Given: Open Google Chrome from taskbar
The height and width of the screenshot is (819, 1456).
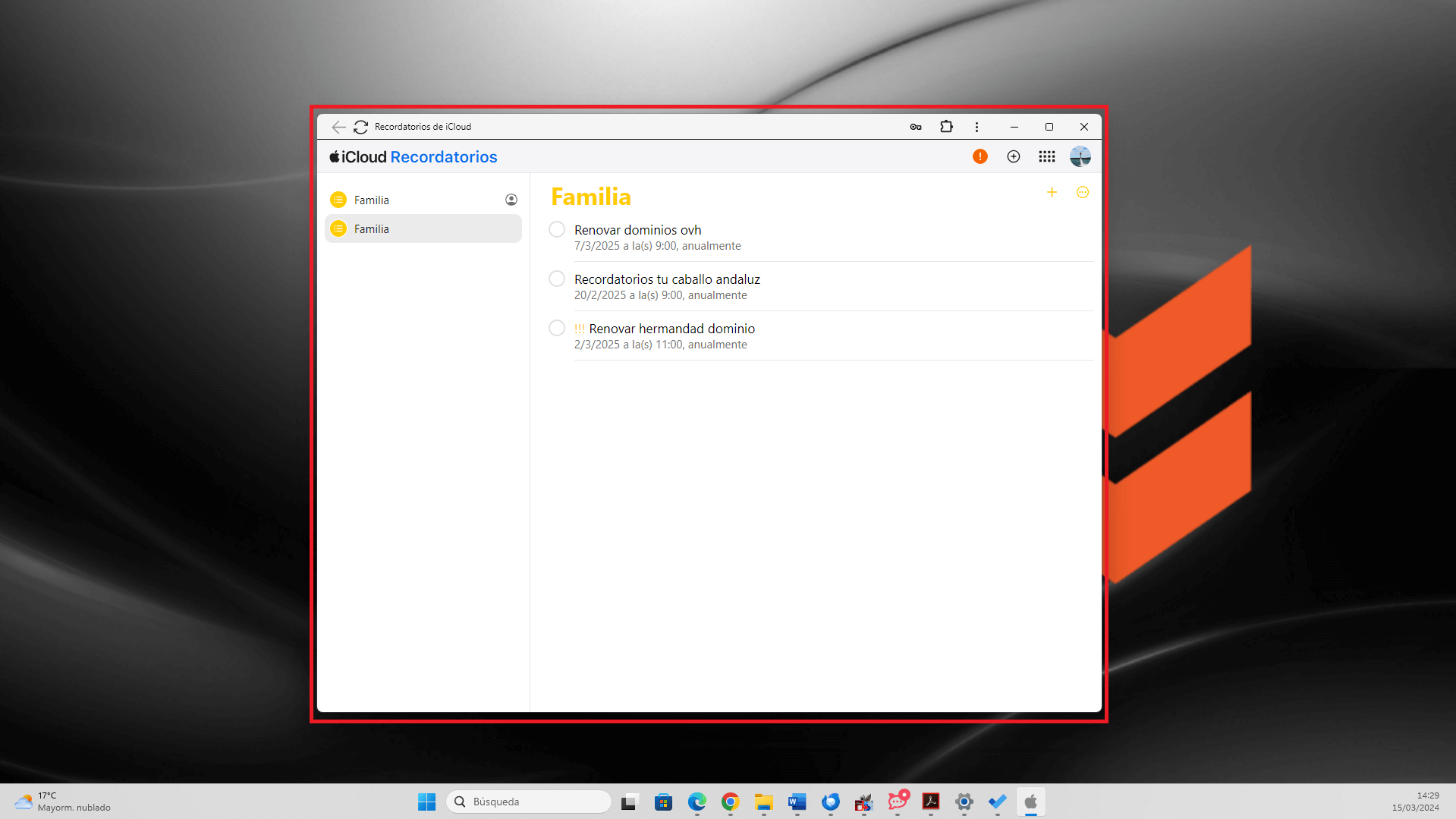Looking at the screenshot, I should tap(730, 802).
